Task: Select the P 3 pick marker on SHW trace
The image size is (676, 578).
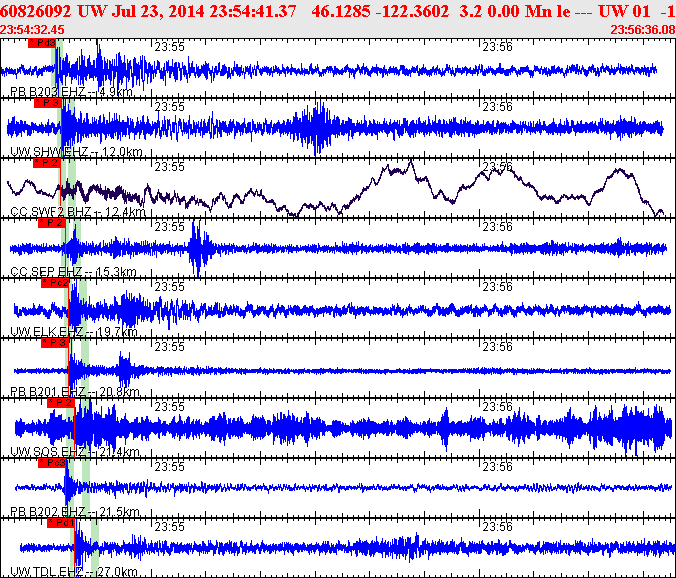Action: (47, 103)
